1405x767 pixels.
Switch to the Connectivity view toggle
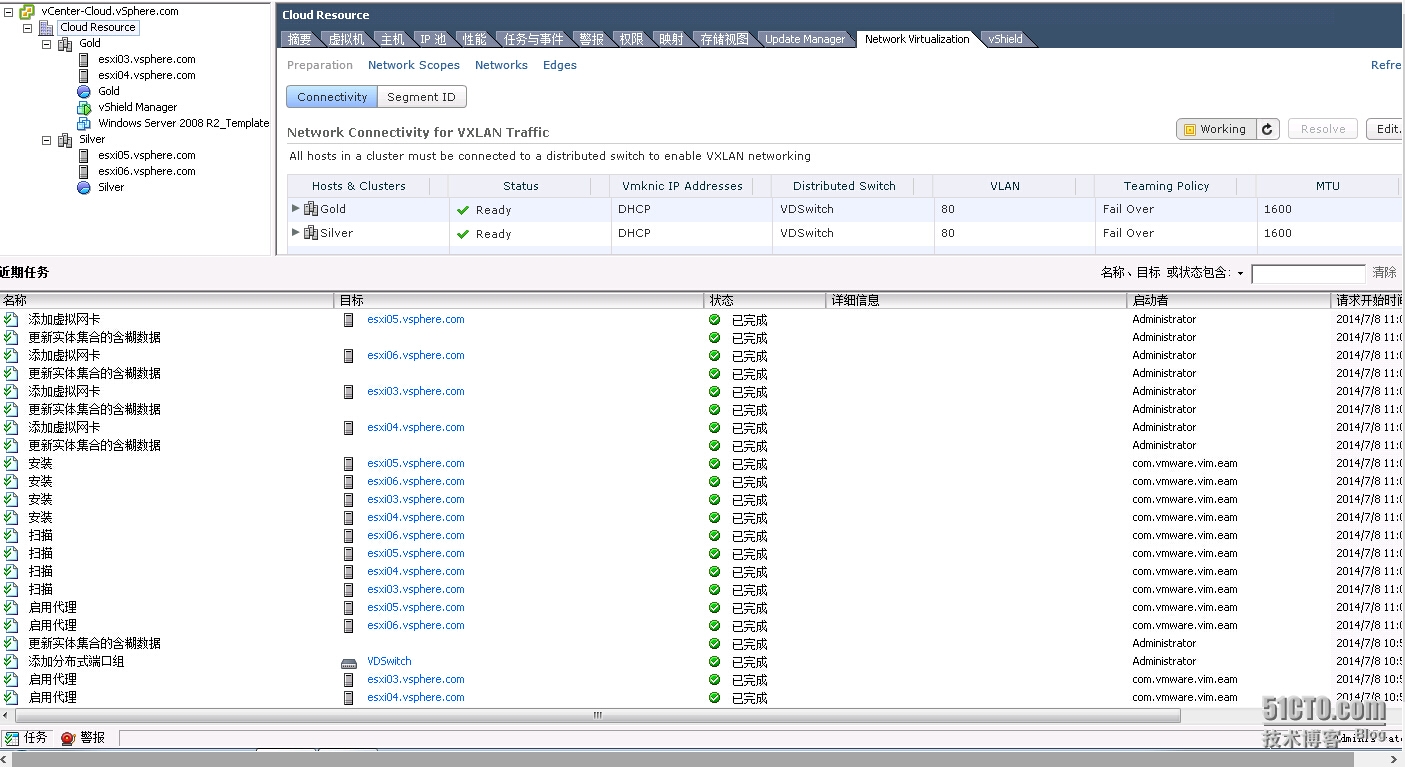[332, 97]
